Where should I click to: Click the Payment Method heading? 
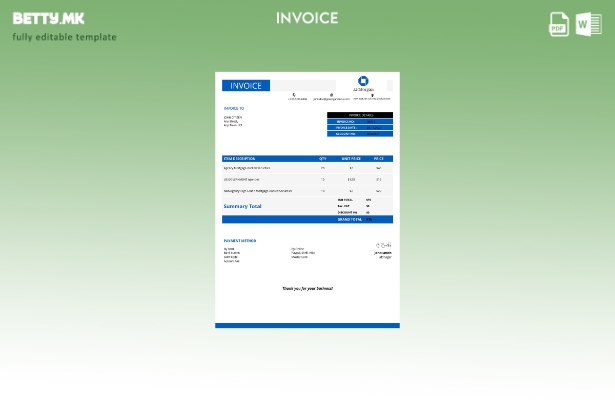[x=240, y=241]
